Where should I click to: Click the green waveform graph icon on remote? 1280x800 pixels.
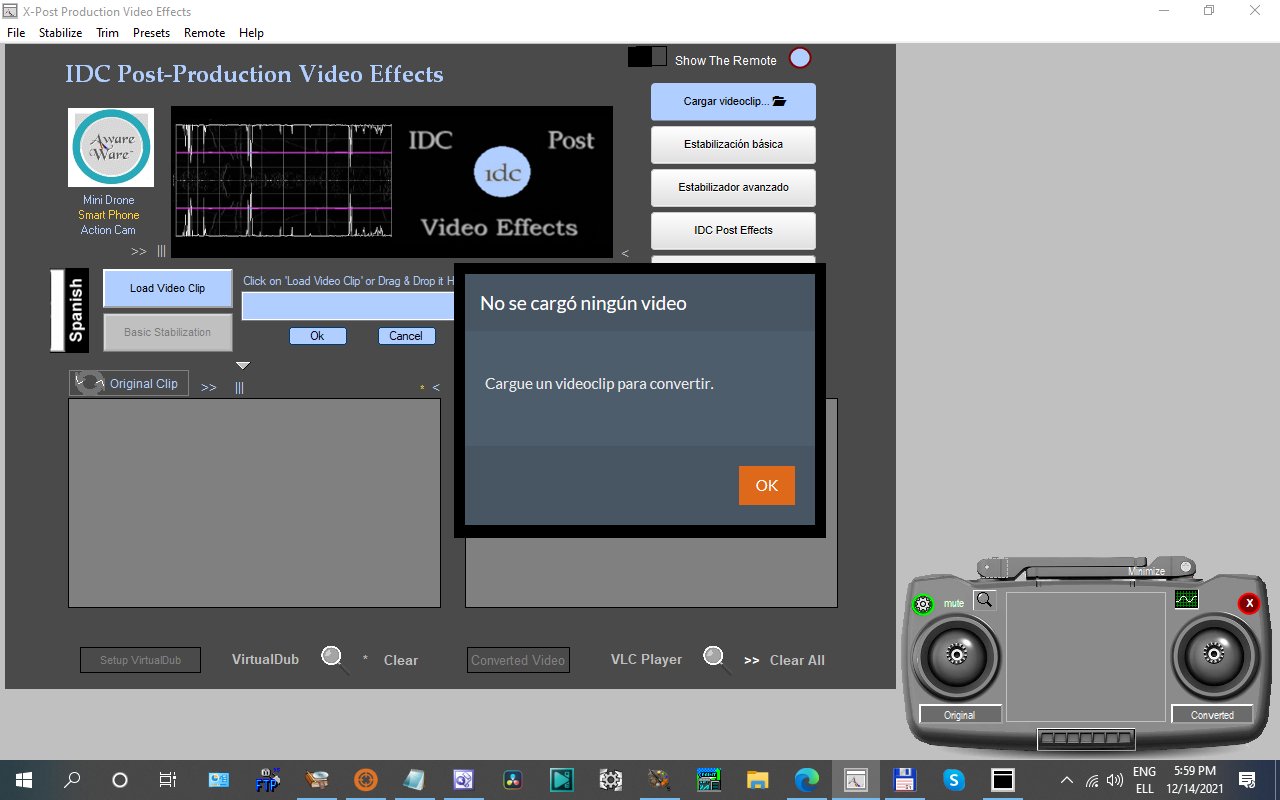(1186, 599)
